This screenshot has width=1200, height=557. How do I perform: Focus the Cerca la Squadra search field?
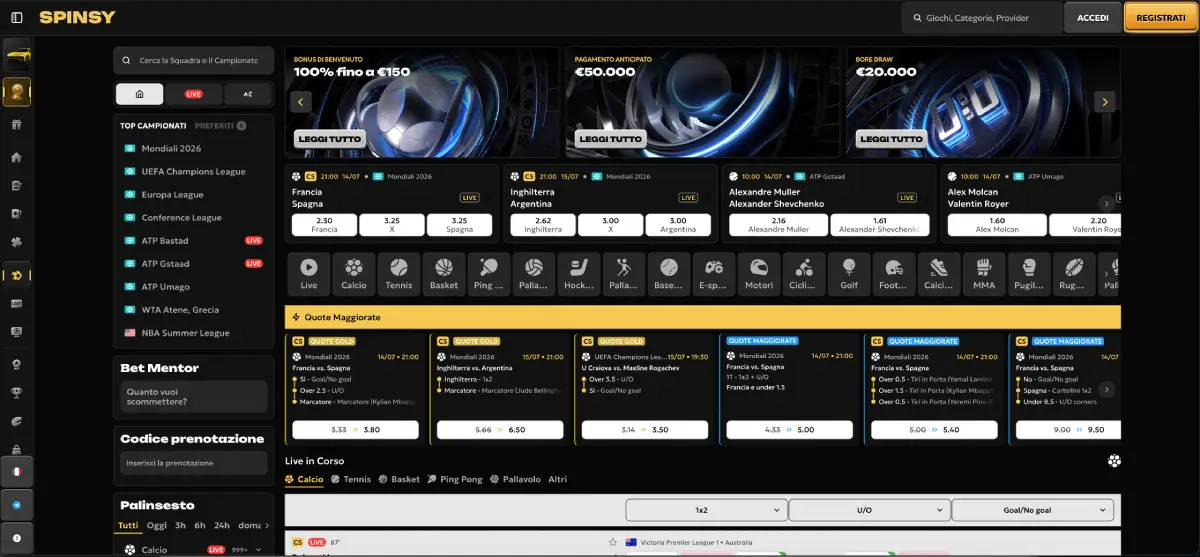[x=193, y=61]
